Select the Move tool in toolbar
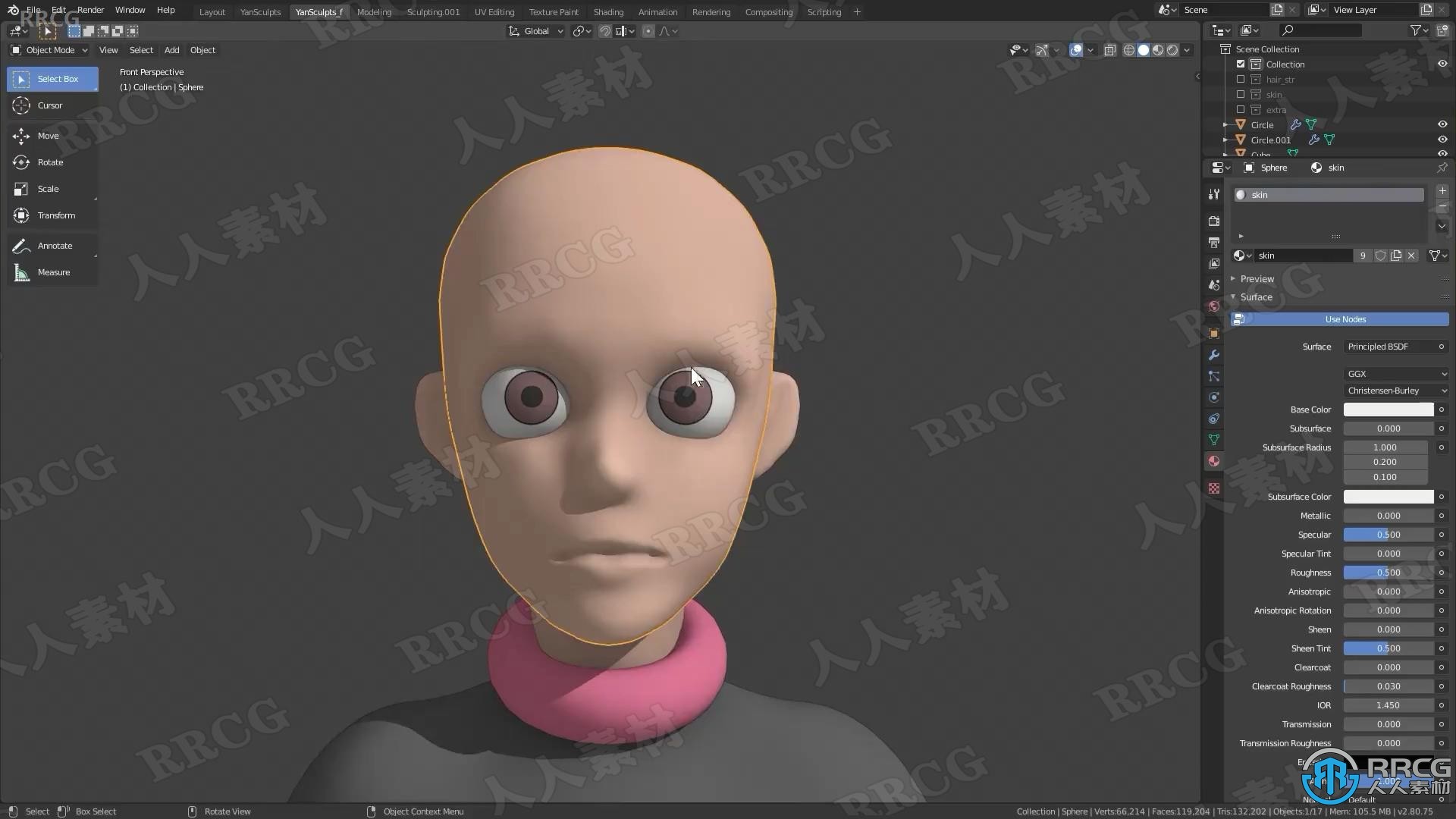Screen dimensions: 1456x819 click(x=48, y=135)
